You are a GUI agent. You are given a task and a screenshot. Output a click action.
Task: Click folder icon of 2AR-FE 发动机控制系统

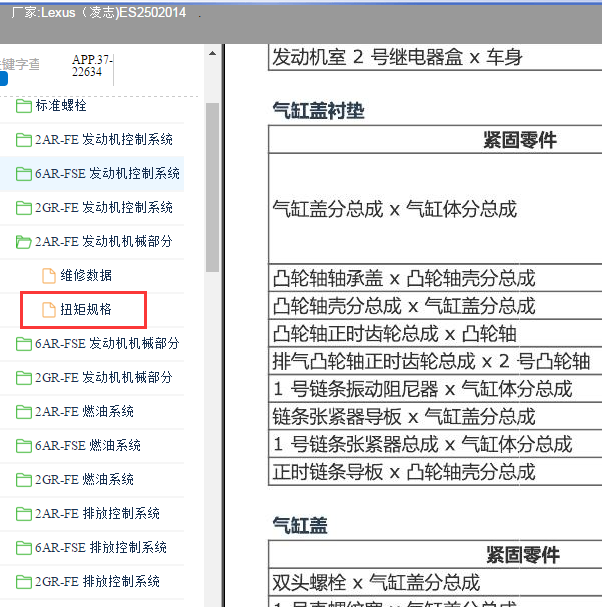[24, 140]
